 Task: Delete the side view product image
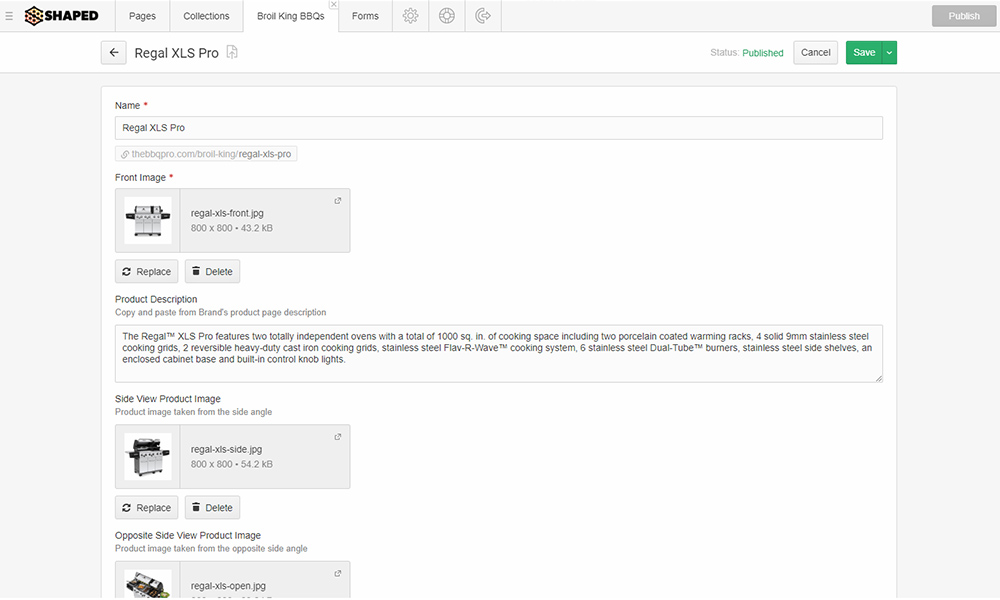pos(212,508)
